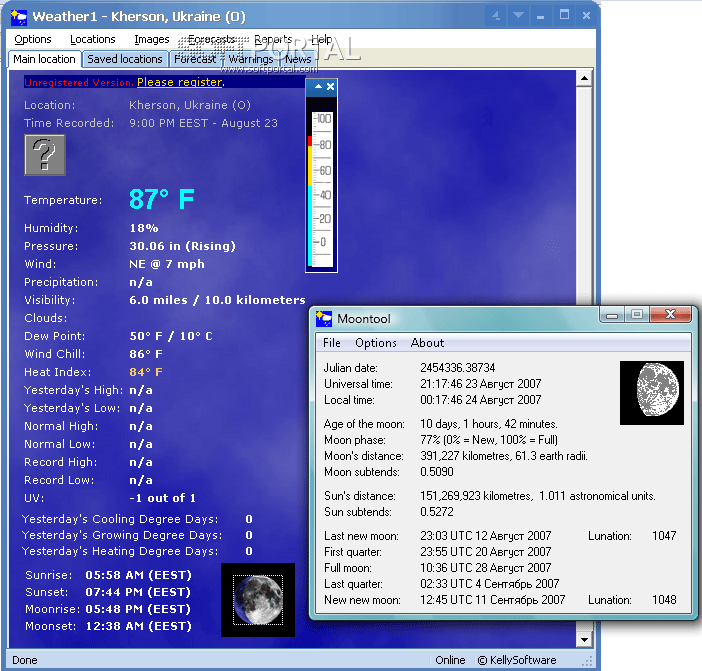Viewport: 702px width, 671px height.
Task: Close the thermometer widget with its X
Action: click(x=331, y=87)
